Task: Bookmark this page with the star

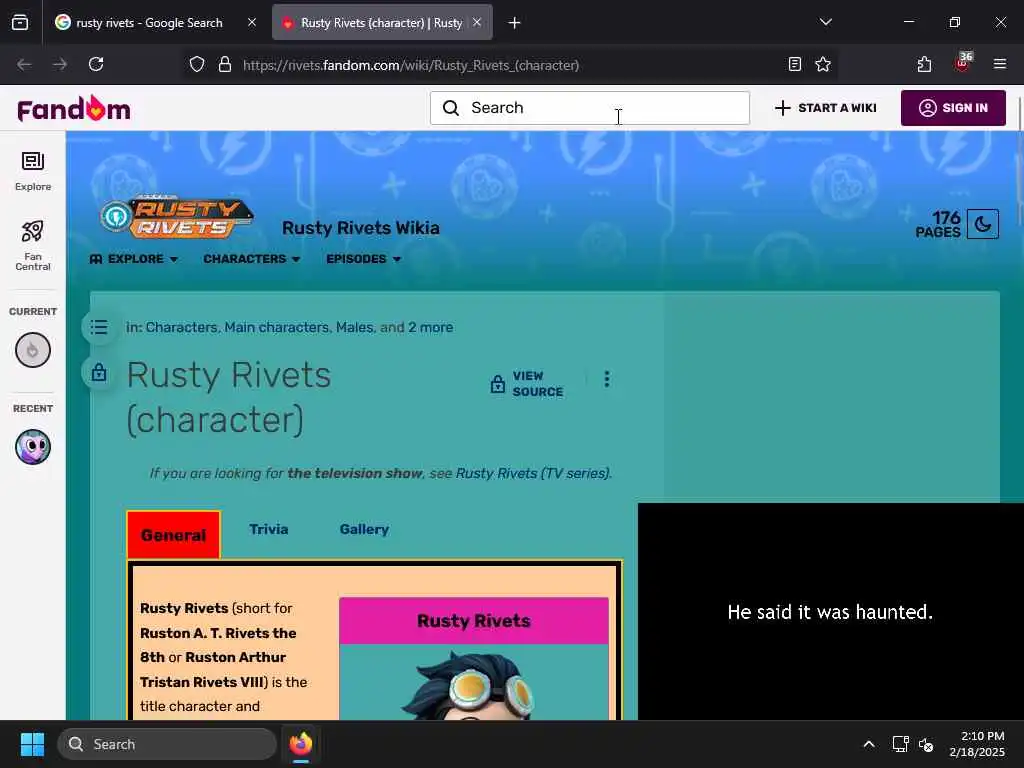Action: [x=823, y=64]
